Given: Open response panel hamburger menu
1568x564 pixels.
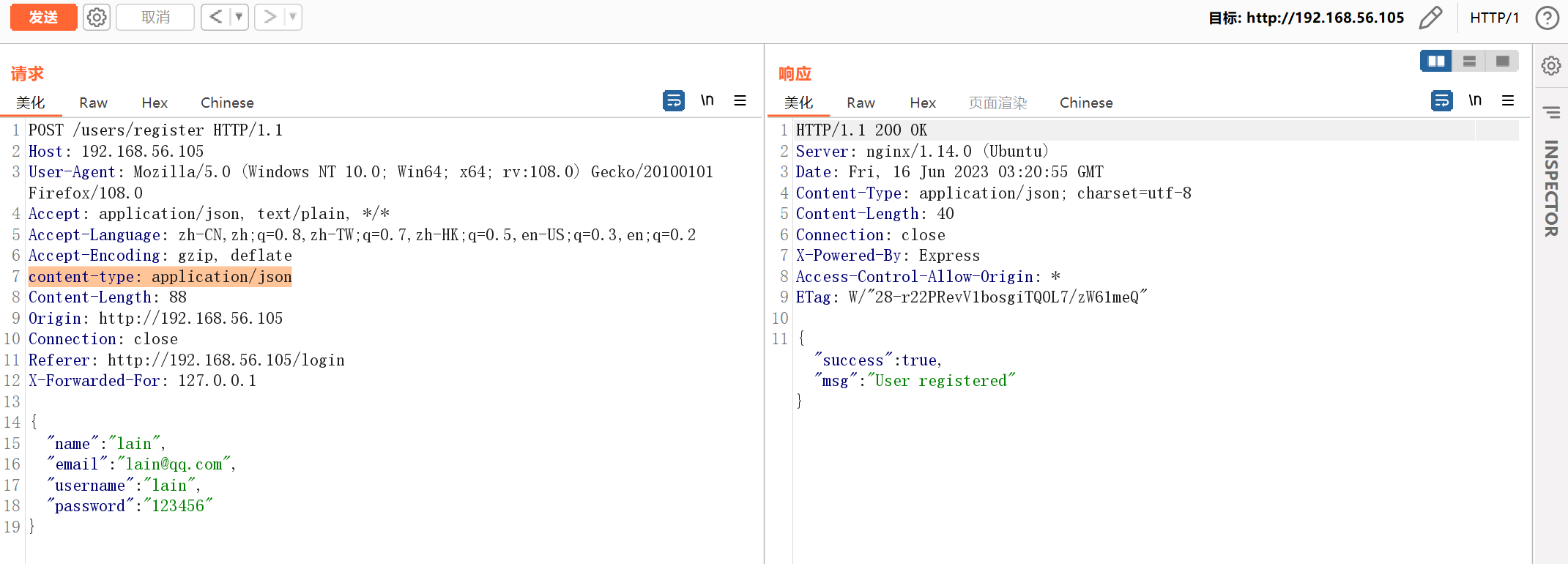Looking at the screenshot, I should (1508, 100).
